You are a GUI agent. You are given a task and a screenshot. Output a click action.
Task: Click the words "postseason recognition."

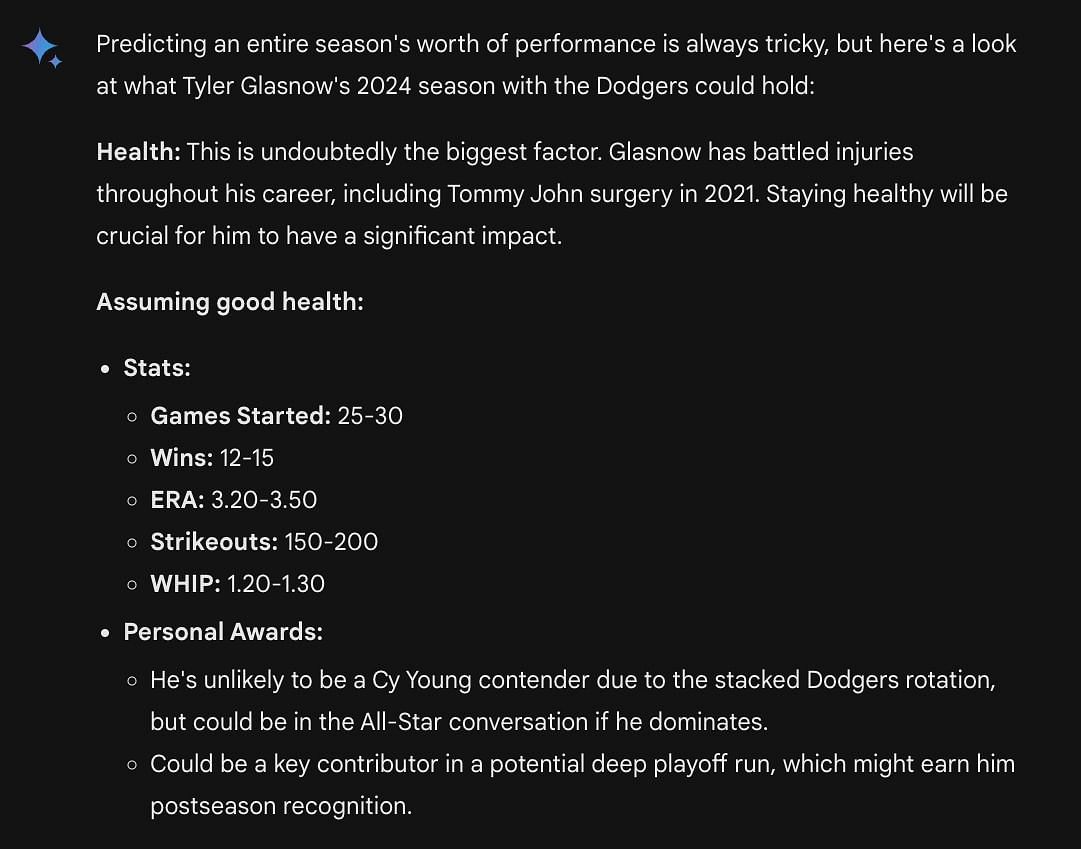pyautogui.click(x=281, y=806)
